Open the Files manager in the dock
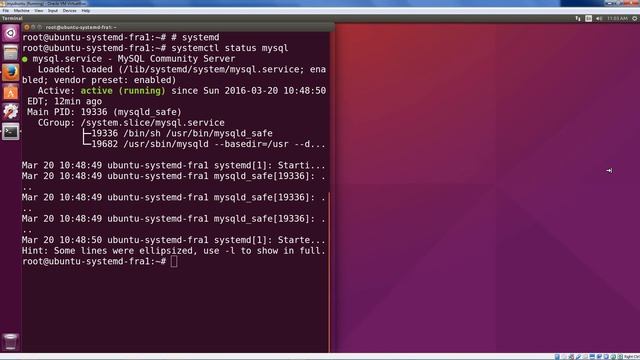Viewport: 640px width, 360px height. 11,53
